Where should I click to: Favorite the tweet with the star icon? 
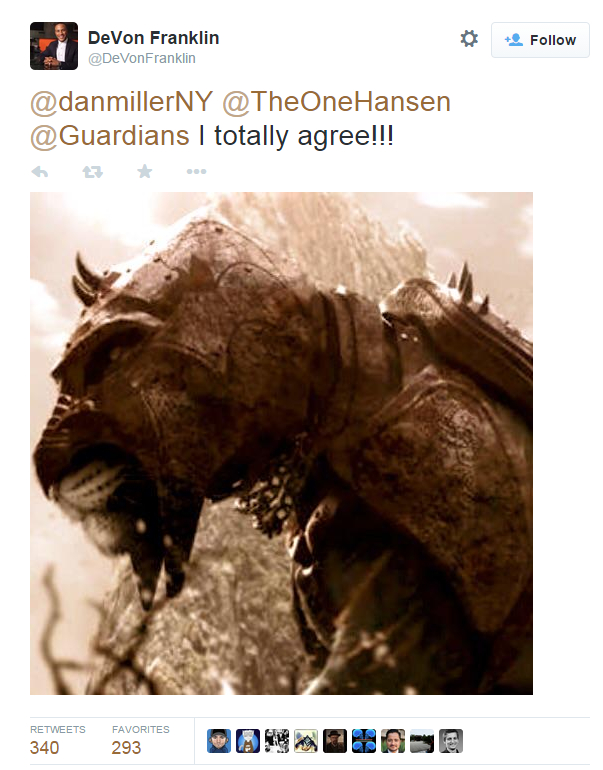[144, 171]
